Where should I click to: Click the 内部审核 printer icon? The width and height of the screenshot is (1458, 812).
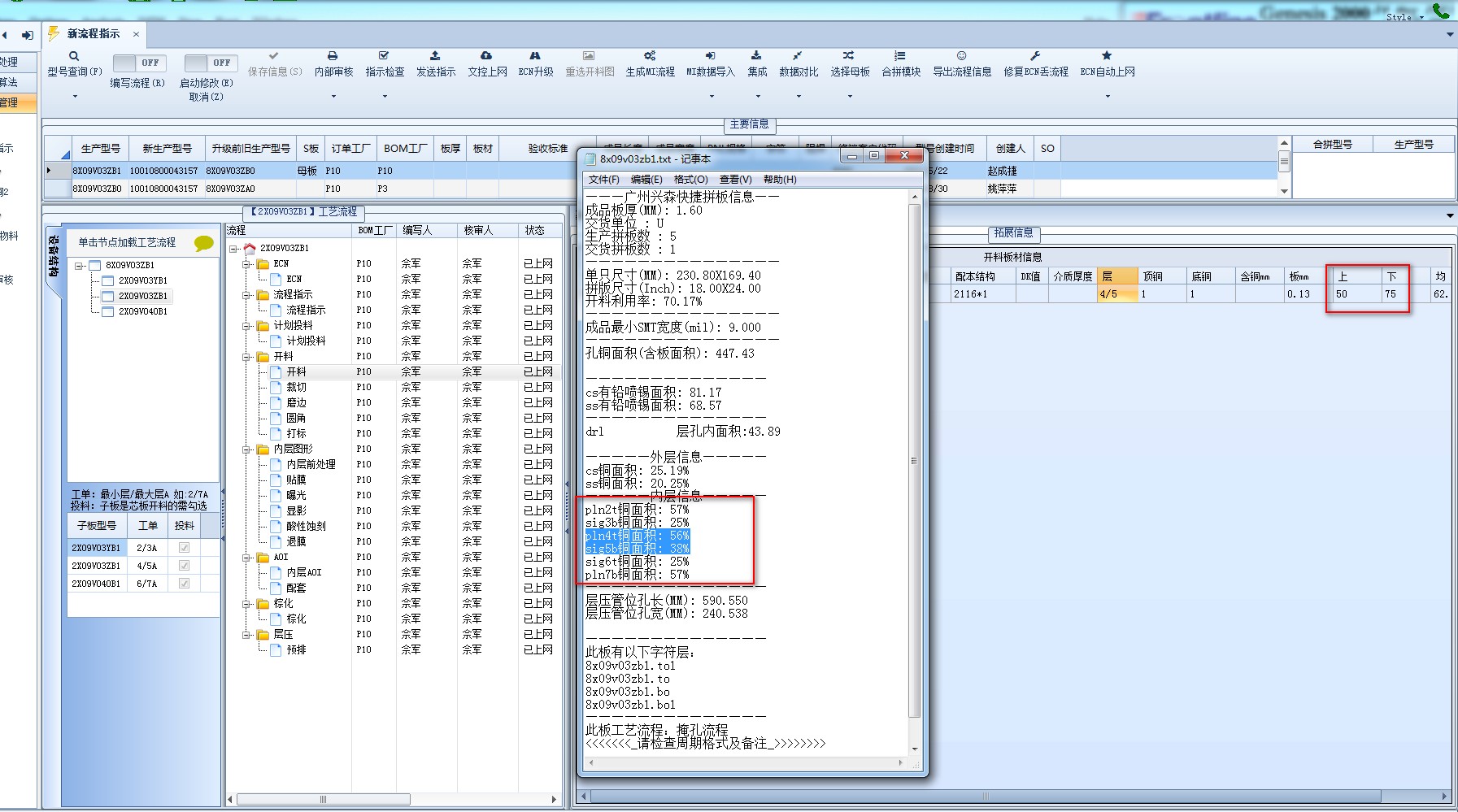coord(333,56)
